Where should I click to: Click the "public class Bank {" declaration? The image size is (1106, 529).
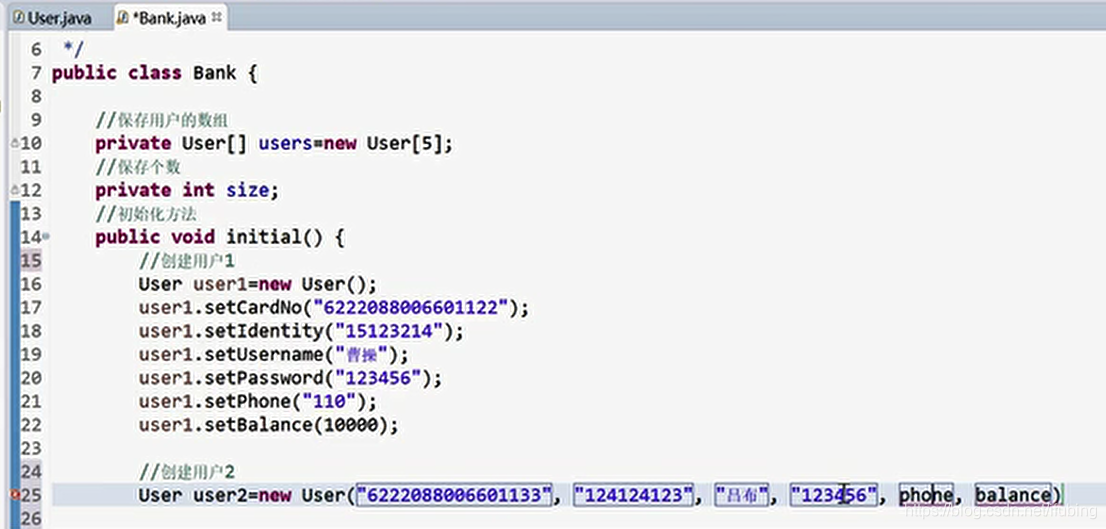pyautogui.click(x=155, y=73)
